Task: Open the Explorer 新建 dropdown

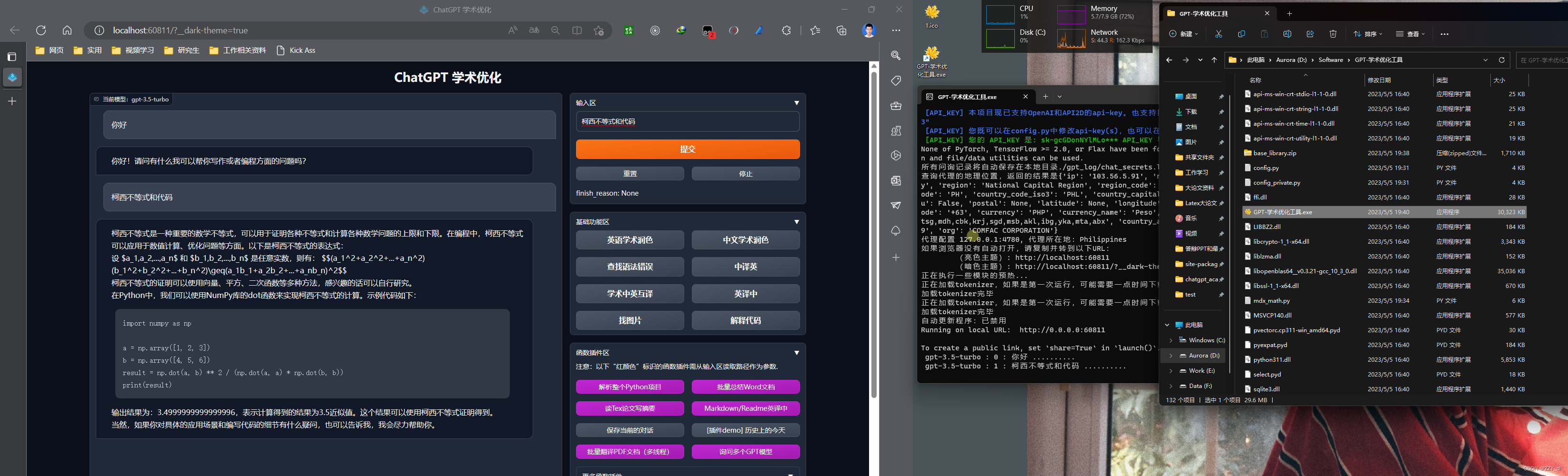Action: point(1184,34)
